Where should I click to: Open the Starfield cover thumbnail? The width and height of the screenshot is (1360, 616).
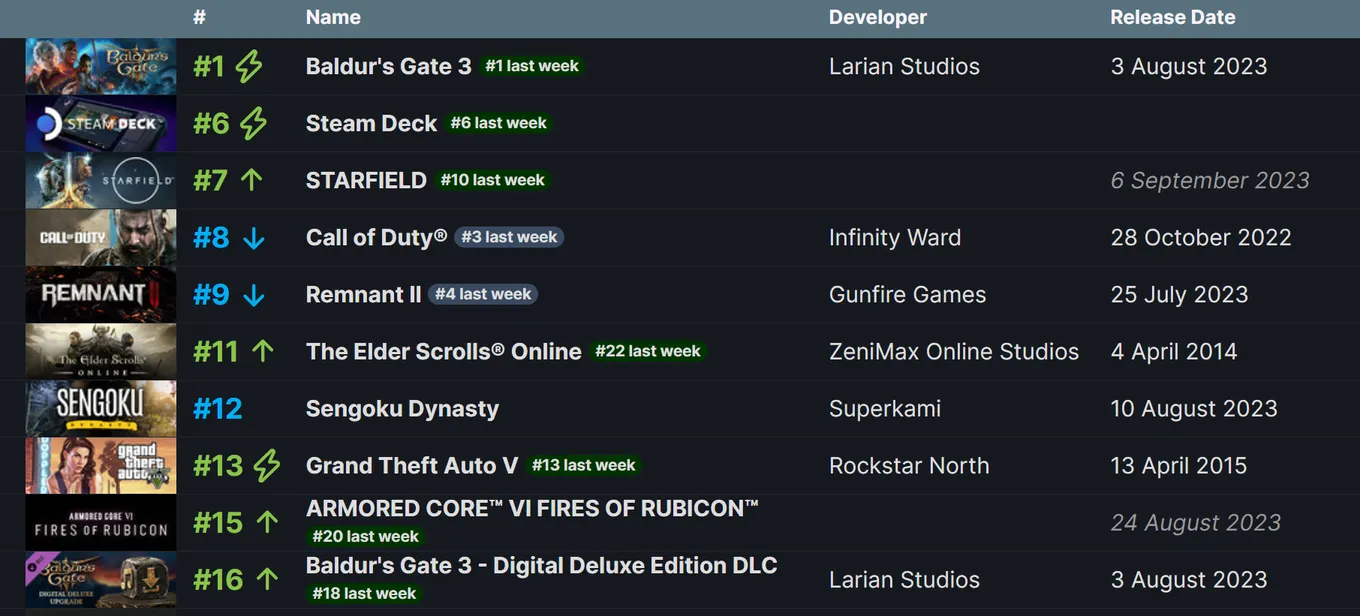101,181
